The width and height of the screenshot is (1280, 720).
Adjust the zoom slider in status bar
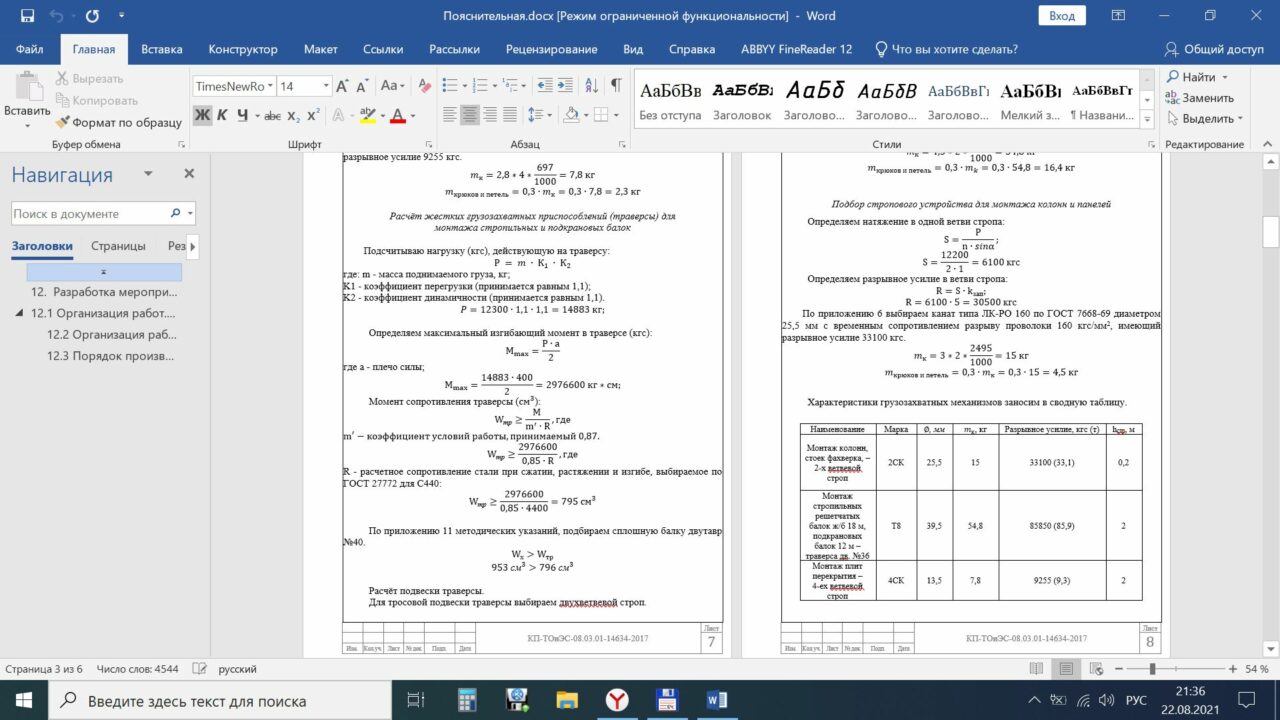pyautogui.click(x=1153, y=669)
